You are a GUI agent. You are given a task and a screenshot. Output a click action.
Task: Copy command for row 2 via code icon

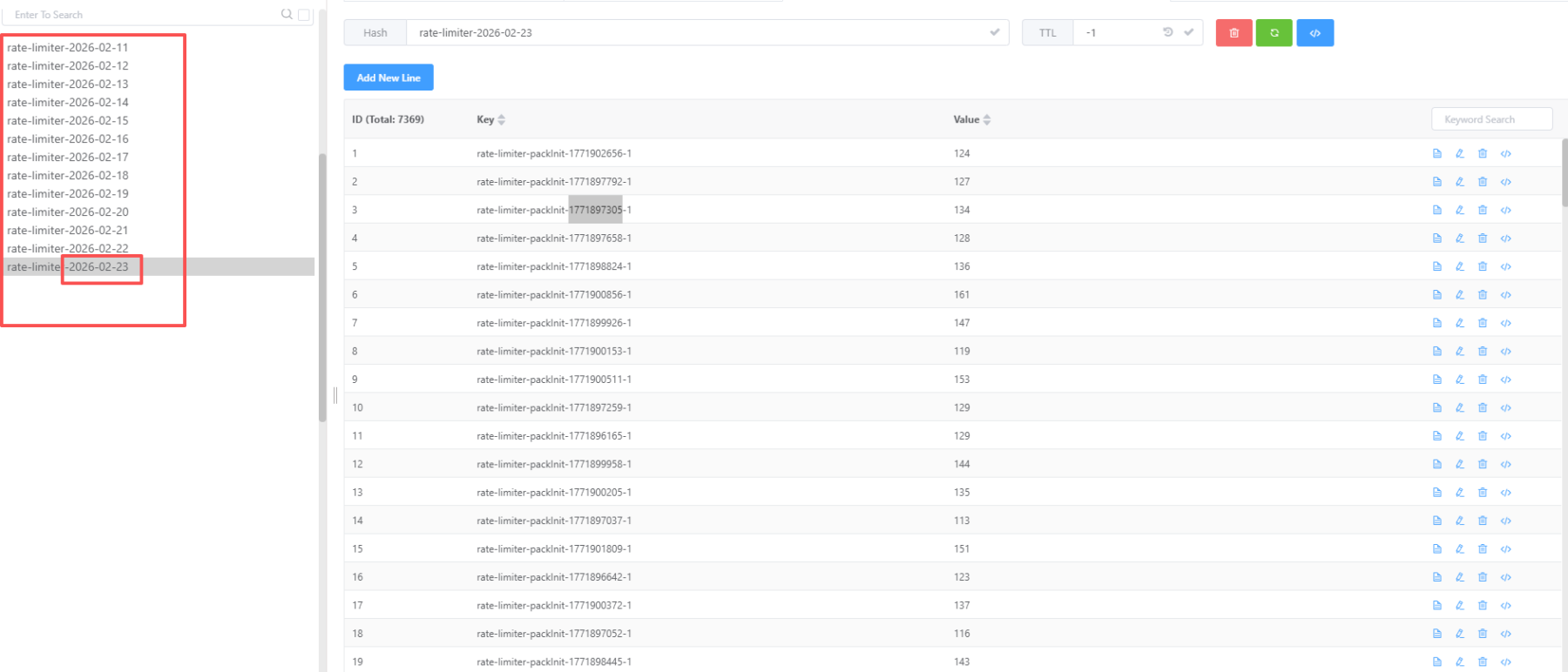coord(1505,182)
